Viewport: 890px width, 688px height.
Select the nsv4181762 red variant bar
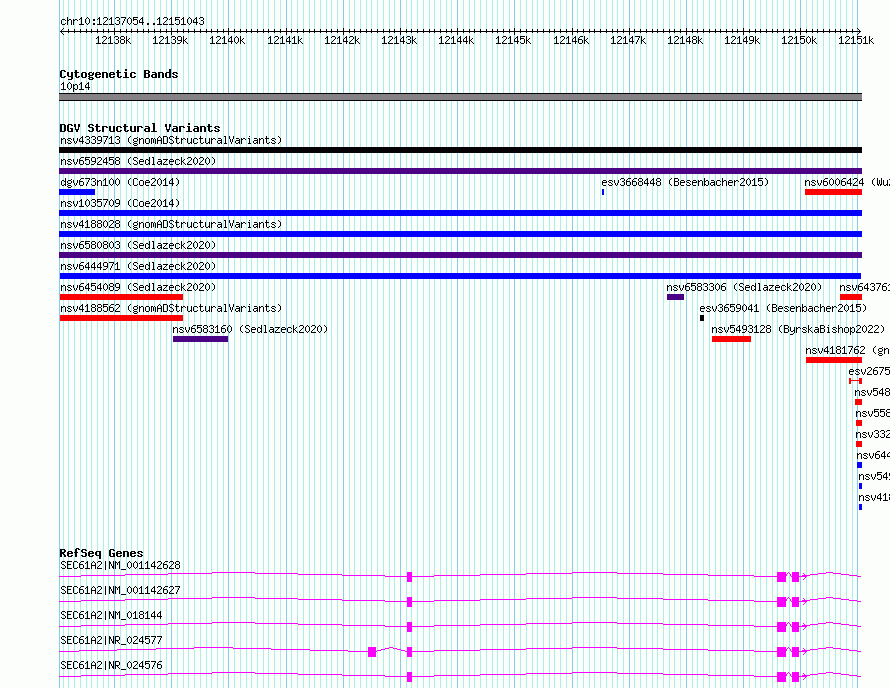point(834,360)
